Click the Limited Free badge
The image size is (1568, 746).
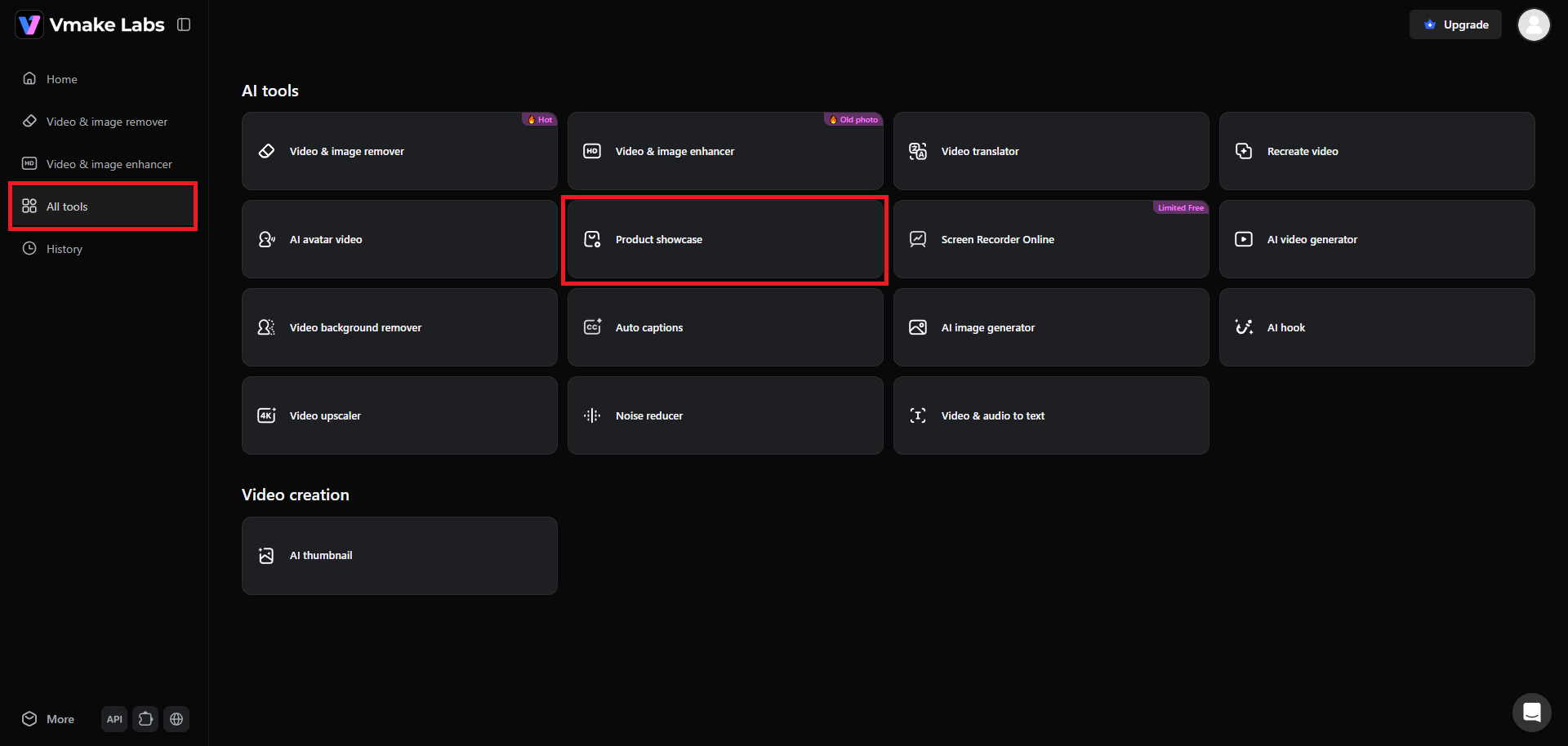tap(1180, 207)
